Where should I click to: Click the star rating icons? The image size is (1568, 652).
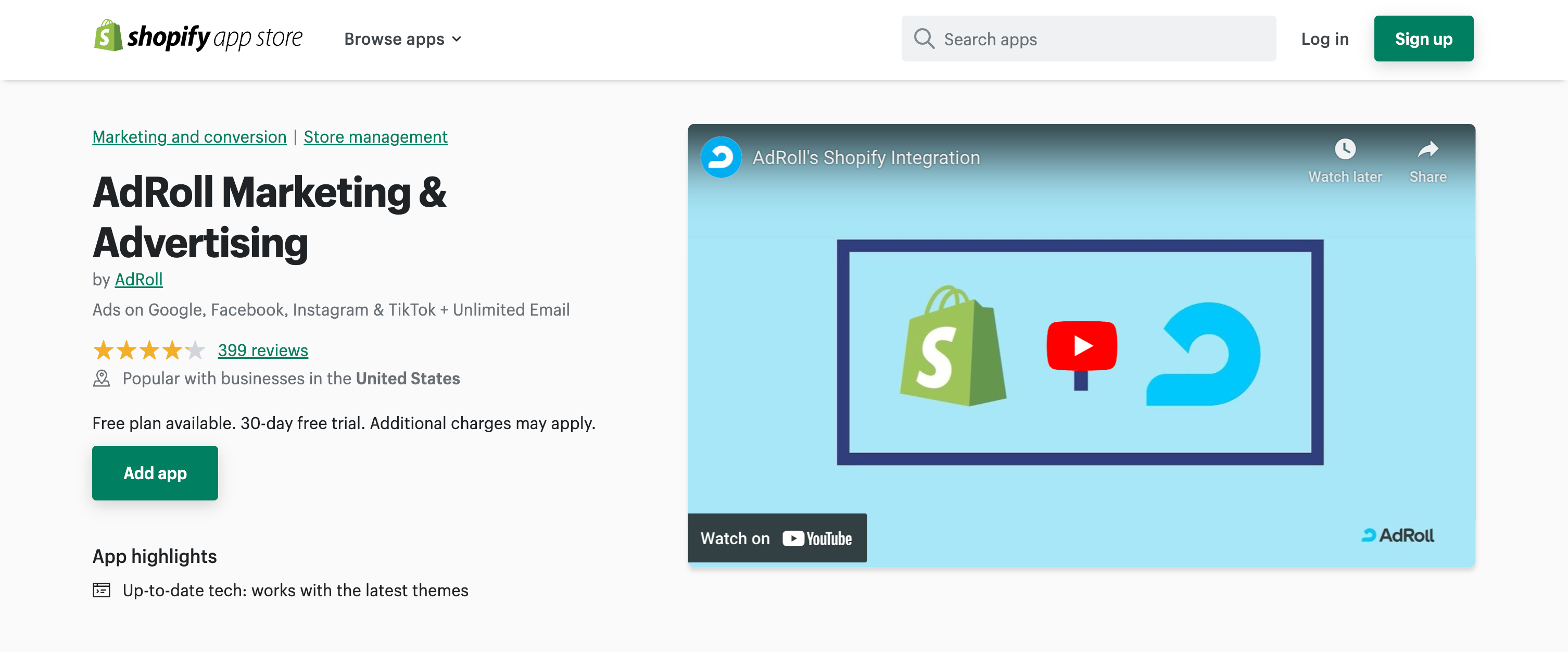coord(149,350)
